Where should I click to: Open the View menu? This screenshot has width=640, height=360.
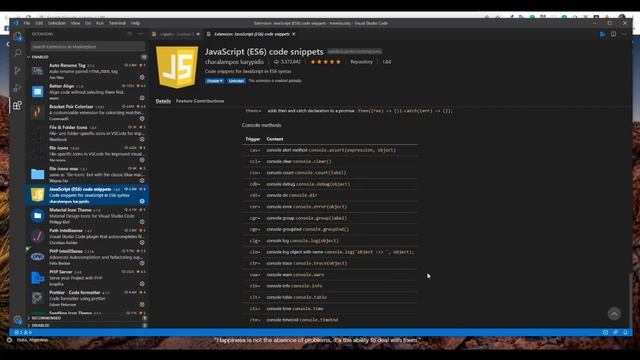[x=76, y=23]
